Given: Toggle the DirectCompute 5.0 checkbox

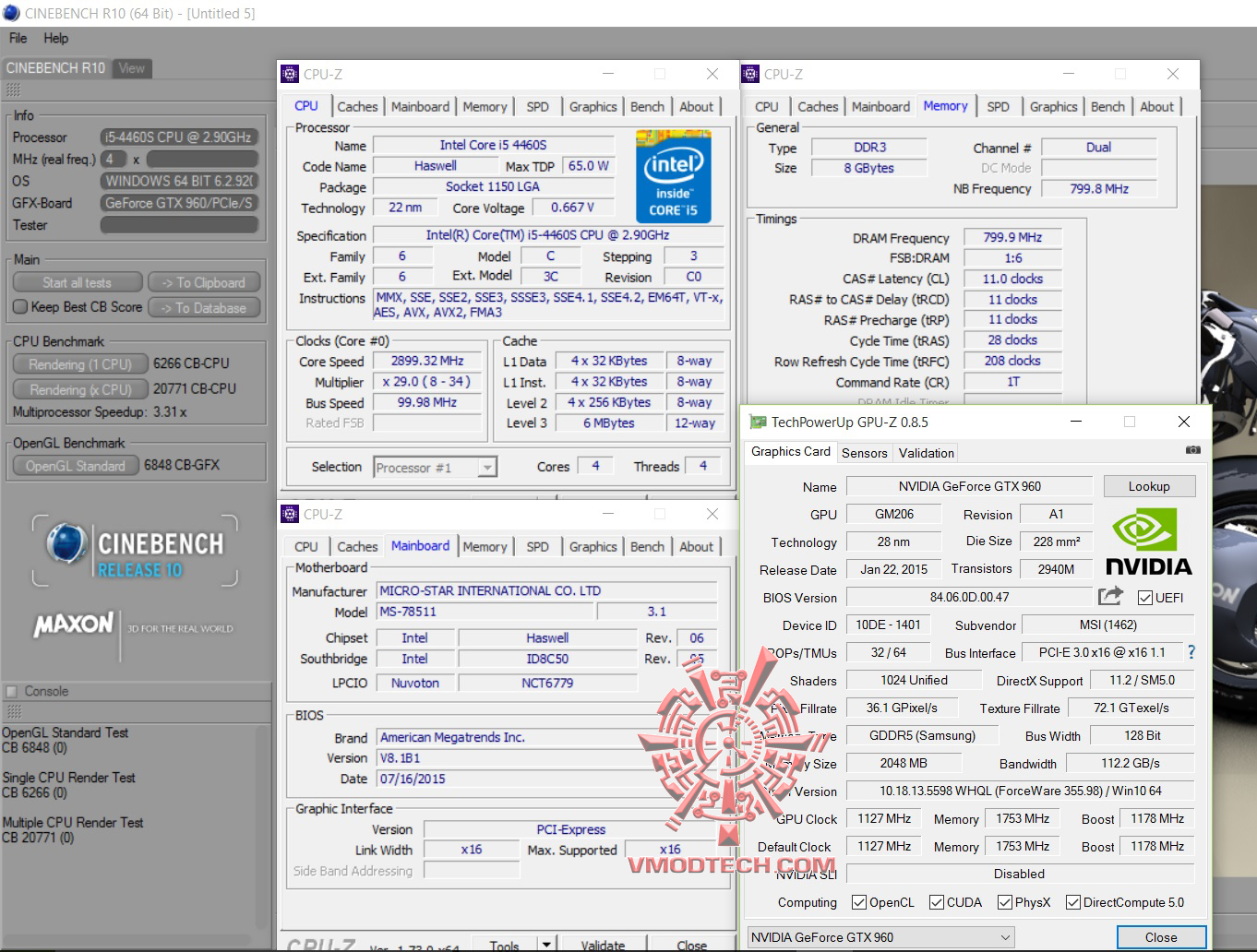Looking at the screenshot, I should pos(1073,902).
